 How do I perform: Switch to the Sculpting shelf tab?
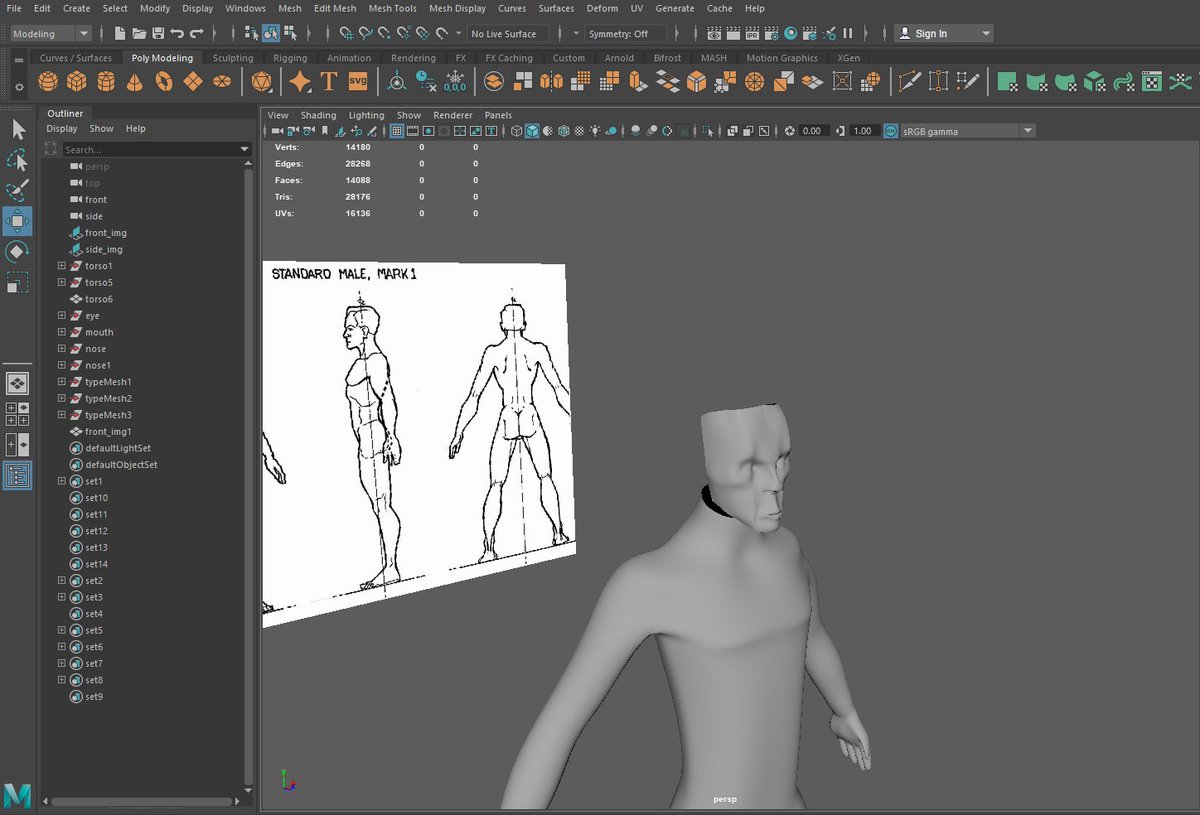pos(233,58)
